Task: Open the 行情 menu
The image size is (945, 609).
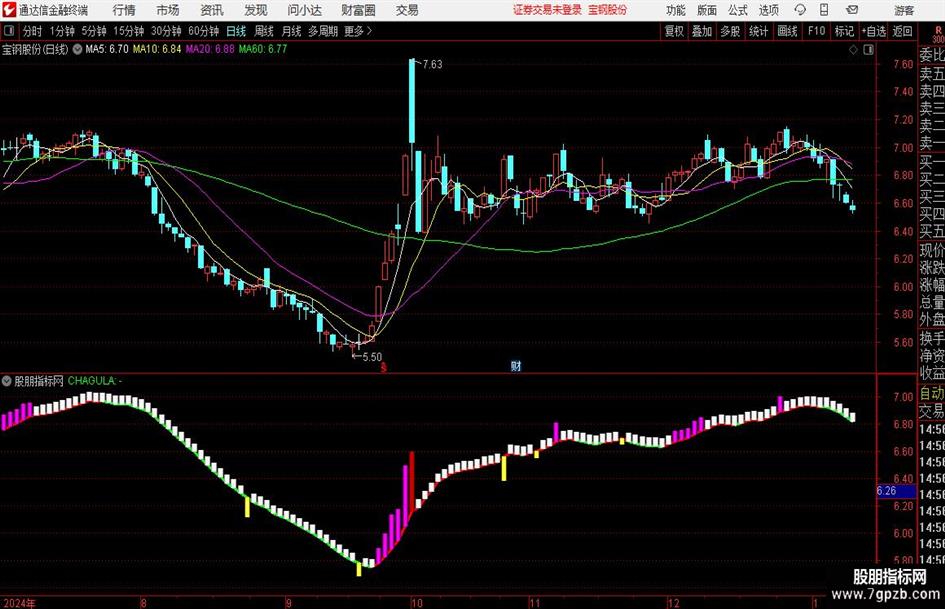Action: coord(124,10)
